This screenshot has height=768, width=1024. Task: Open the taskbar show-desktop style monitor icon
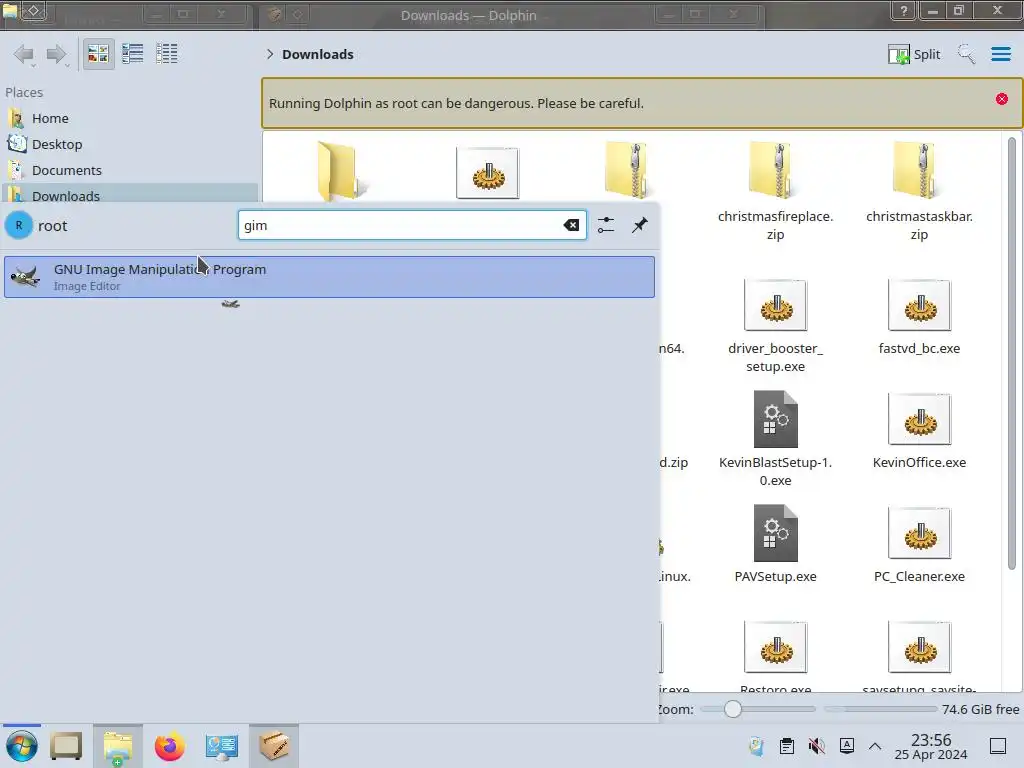coord(66,746)
